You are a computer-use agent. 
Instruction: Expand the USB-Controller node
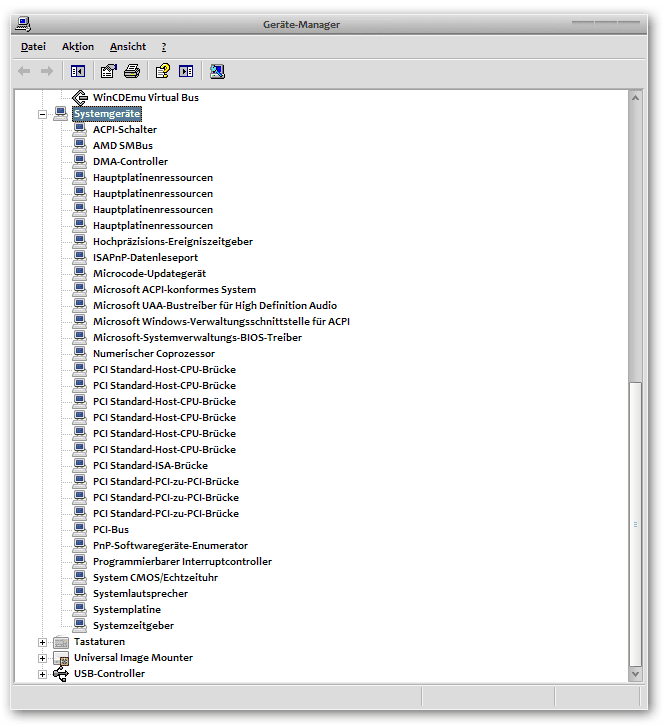click(x=42, y=674)
